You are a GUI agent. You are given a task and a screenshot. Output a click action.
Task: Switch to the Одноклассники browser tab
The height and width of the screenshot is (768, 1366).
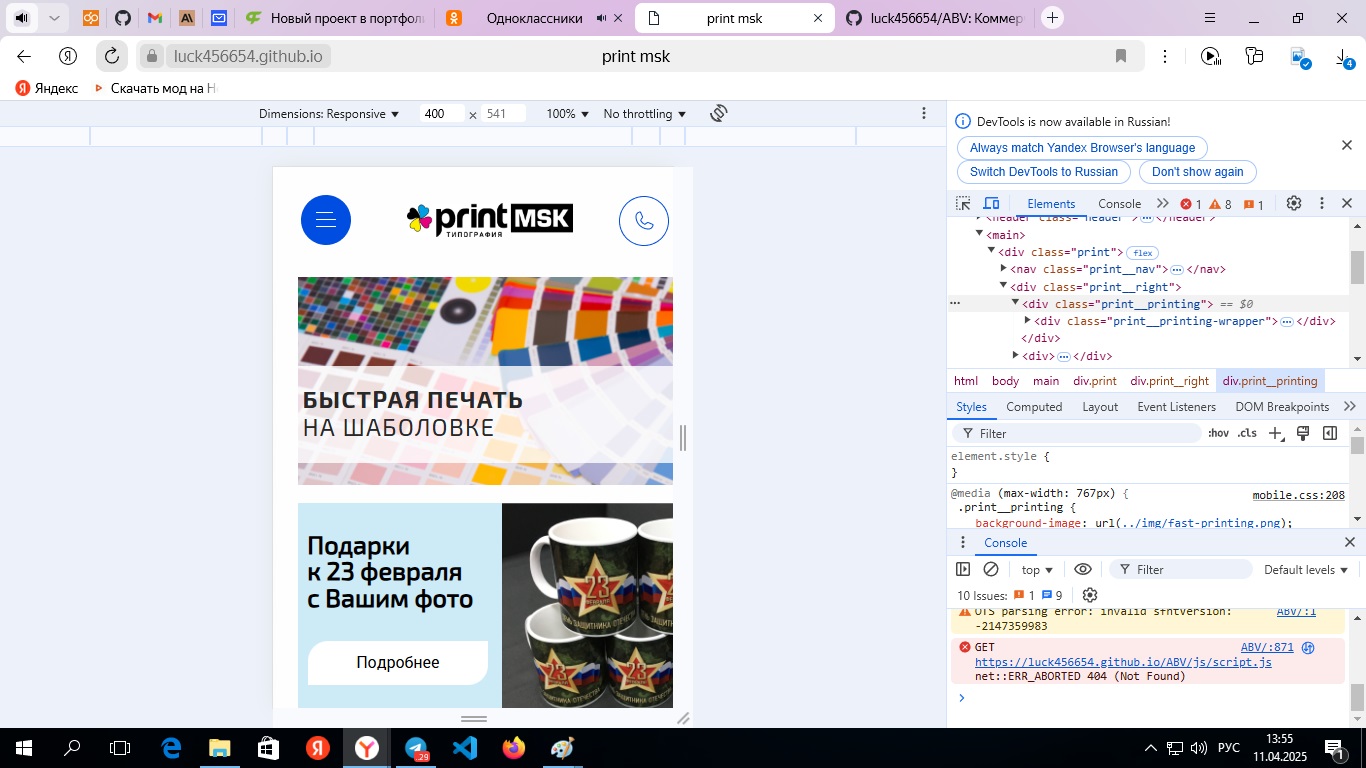[536, 18]
